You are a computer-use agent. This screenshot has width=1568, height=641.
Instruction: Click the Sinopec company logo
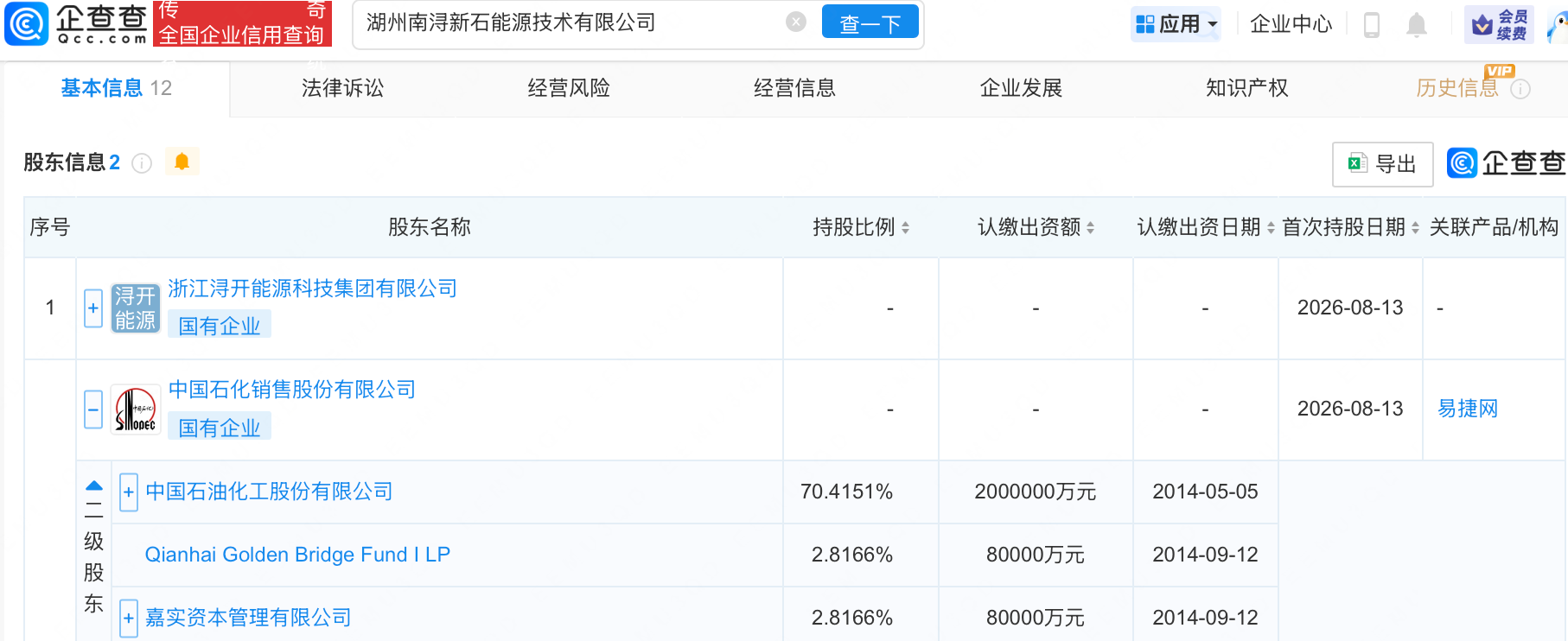pyautogui.click(x=136, y=409)
